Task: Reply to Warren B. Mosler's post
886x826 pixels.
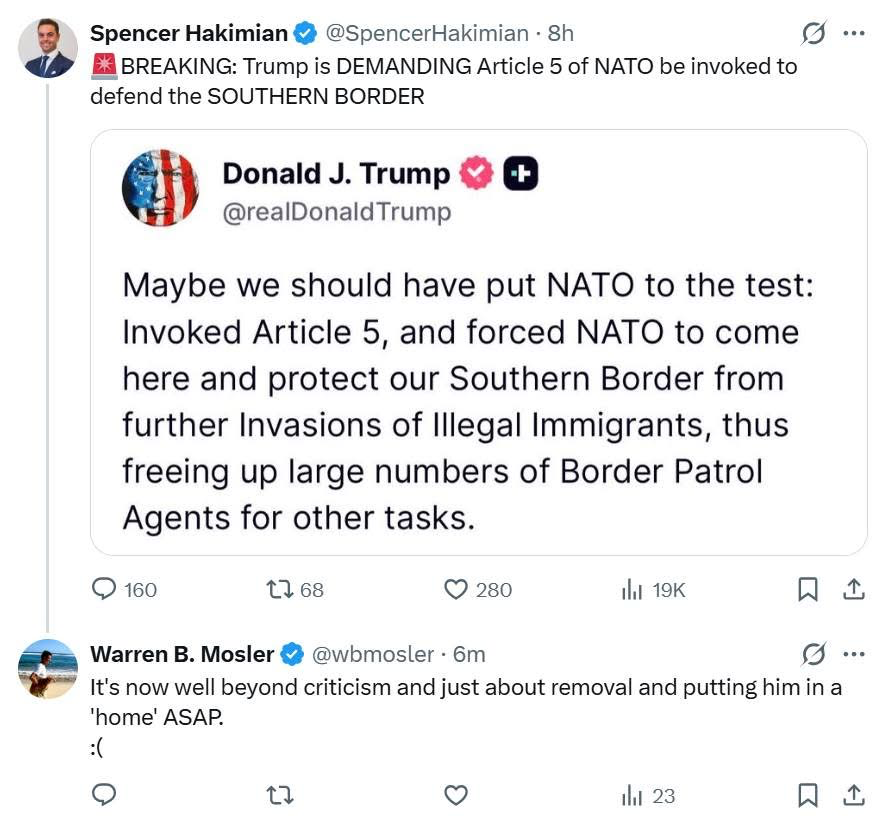Action: pos(105,796)
